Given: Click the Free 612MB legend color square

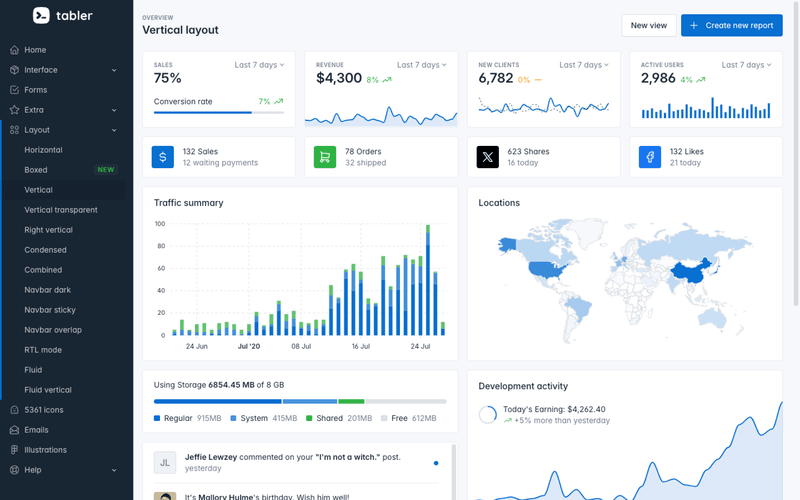Looking at the screenshot, I should (x=384, y=418).
